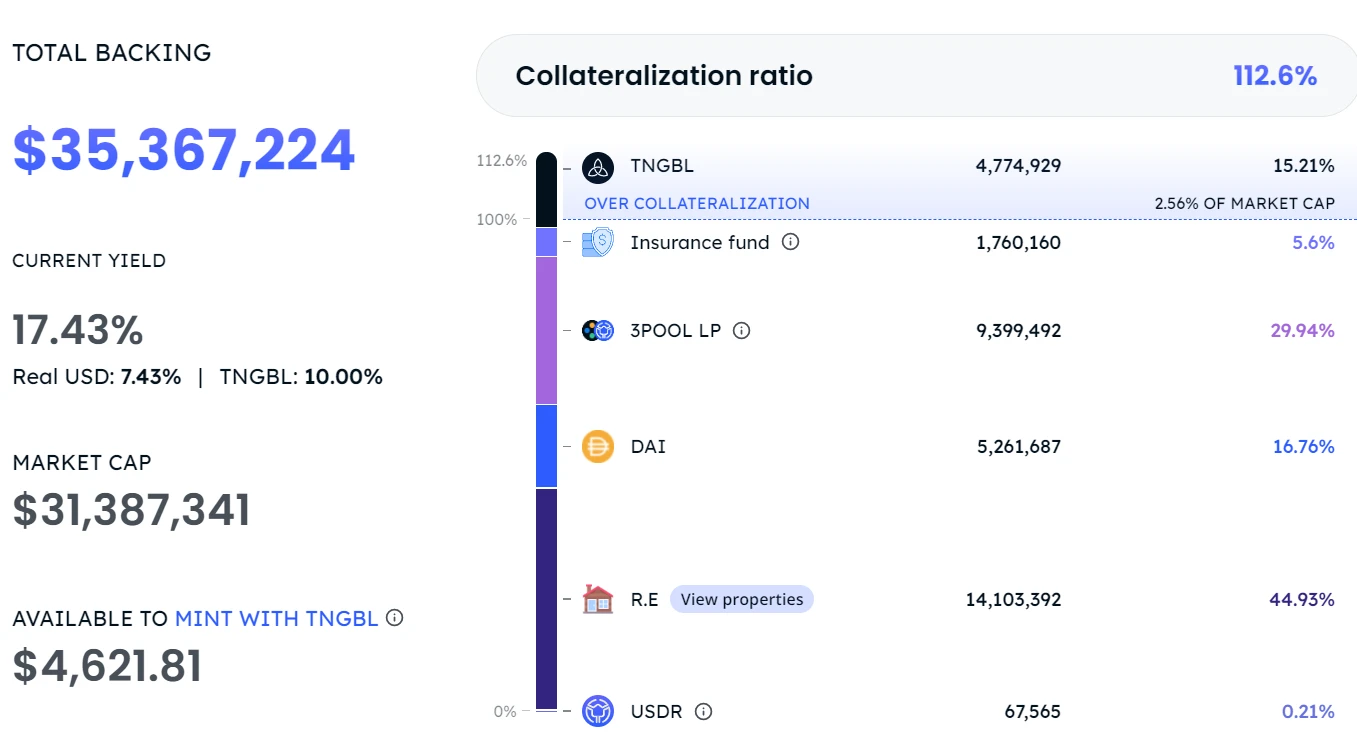The image size is (1357, 753).
Task: Click the blue DAI bar segment
Action: tap(546, 446)
